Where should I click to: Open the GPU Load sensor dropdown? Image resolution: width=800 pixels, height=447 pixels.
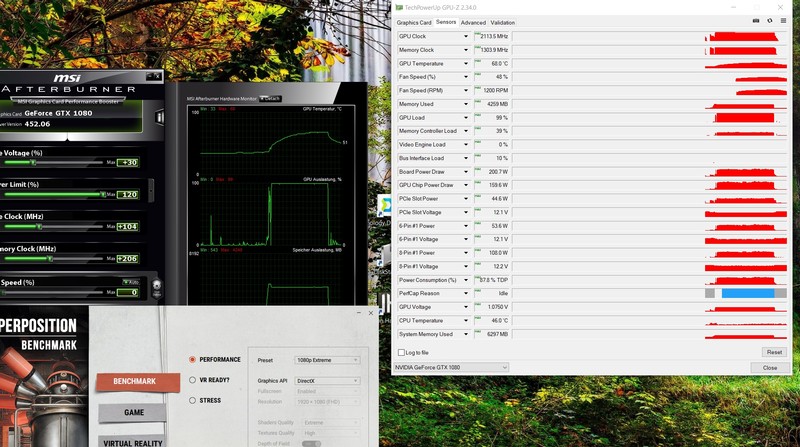465,118
